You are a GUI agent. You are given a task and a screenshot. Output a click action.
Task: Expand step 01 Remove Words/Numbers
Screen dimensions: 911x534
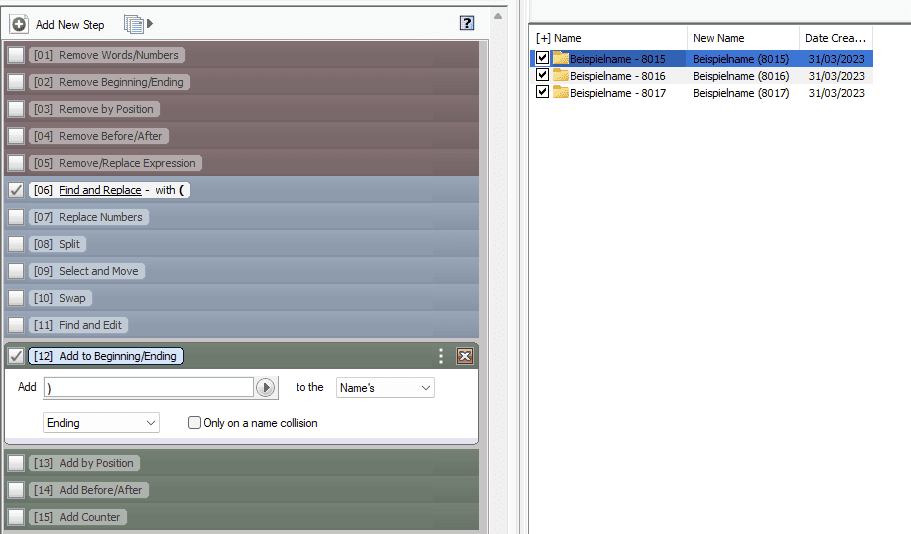(x=107, y=55)
